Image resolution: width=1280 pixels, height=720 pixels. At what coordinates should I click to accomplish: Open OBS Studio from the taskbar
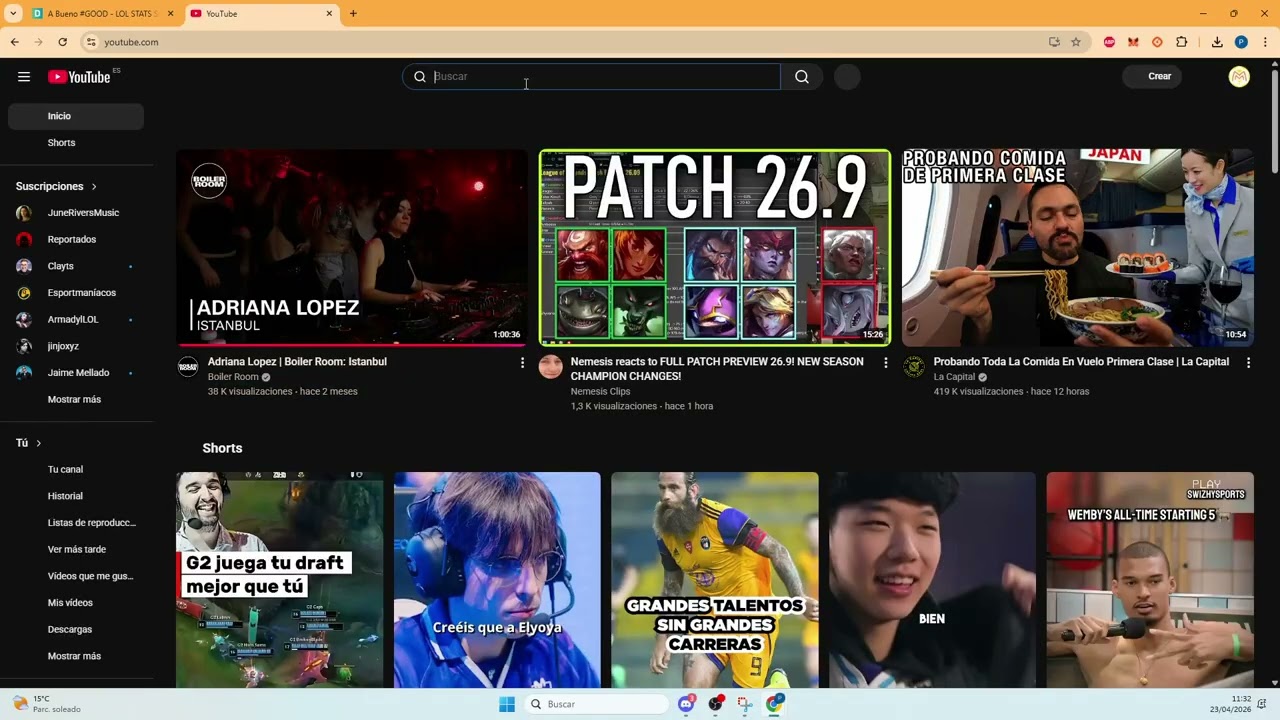pos(716,704)
